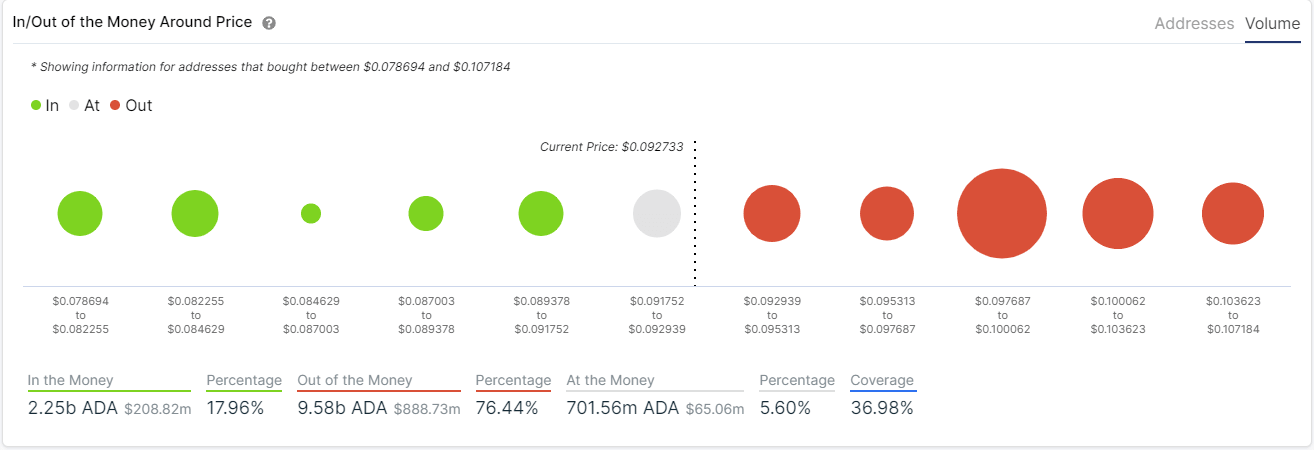Click the help question mark icon
Viewport: 1314px width, 450px height.
269,23
